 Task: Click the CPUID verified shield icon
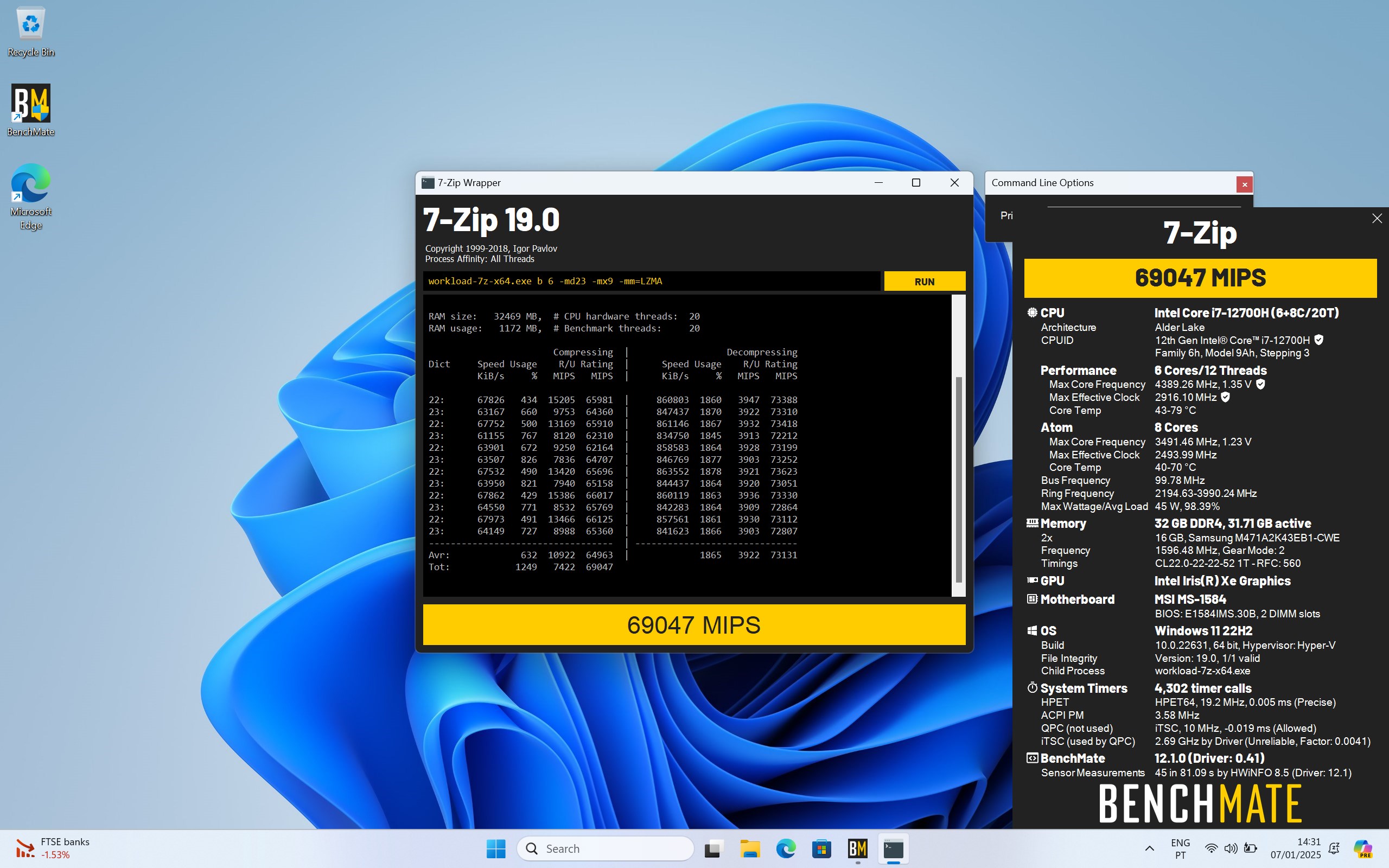(1319, 340)
